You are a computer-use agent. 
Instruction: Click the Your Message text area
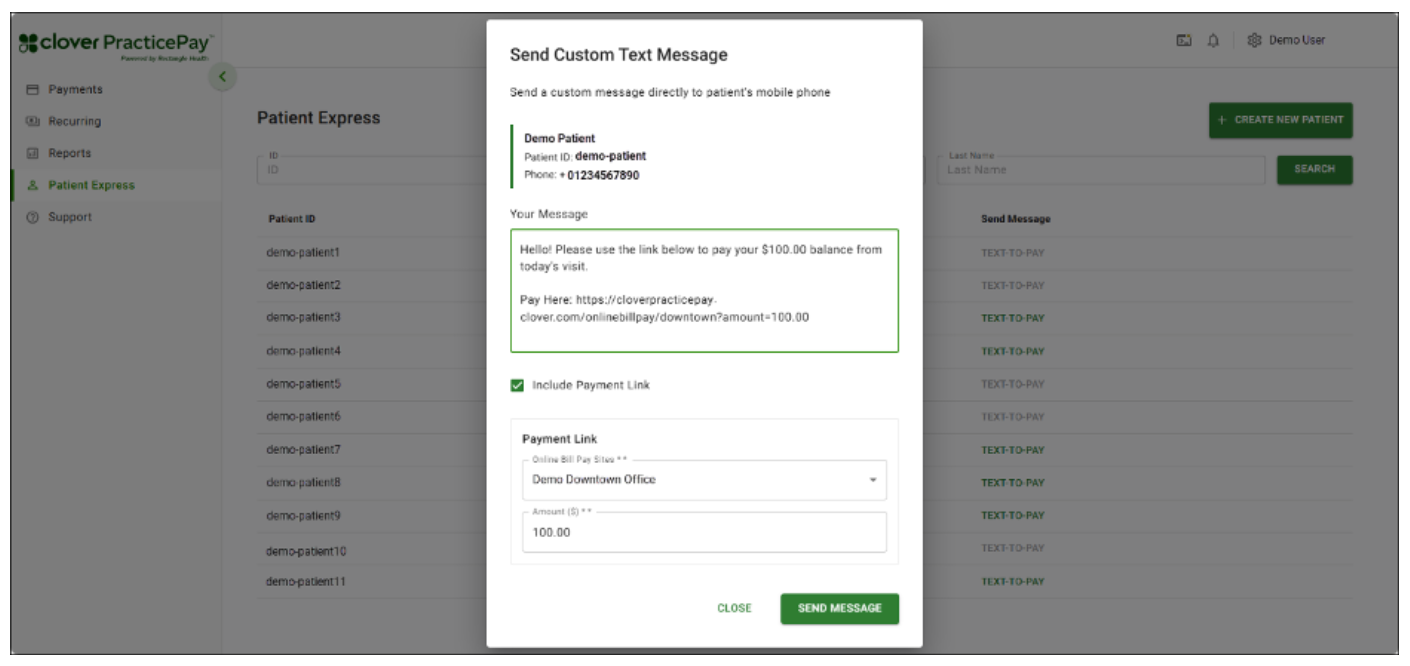click(700, 290)
